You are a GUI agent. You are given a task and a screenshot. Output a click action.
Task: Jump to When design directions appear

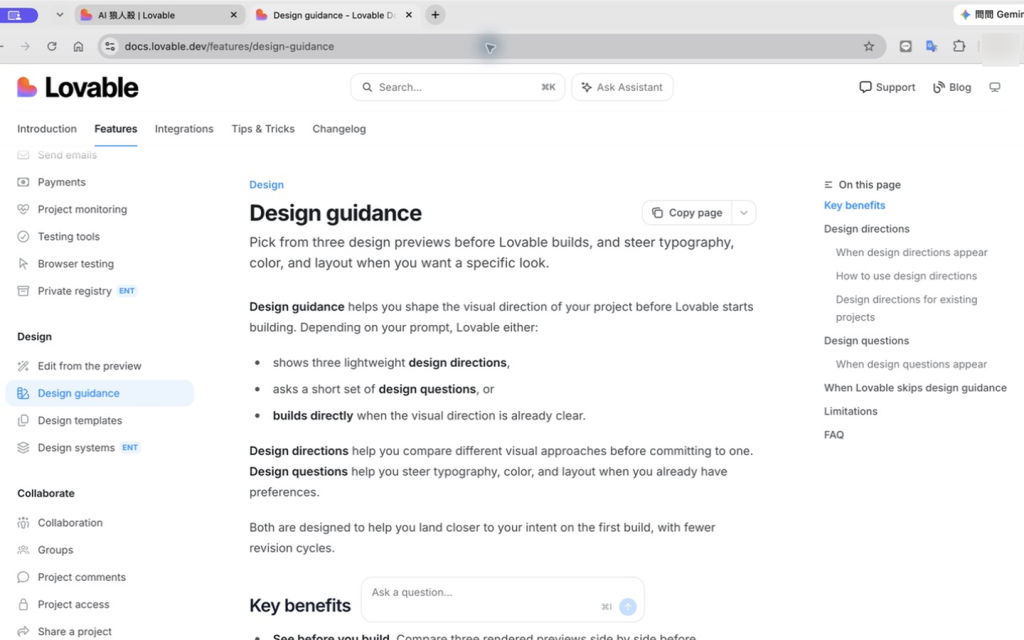(911, 252)
